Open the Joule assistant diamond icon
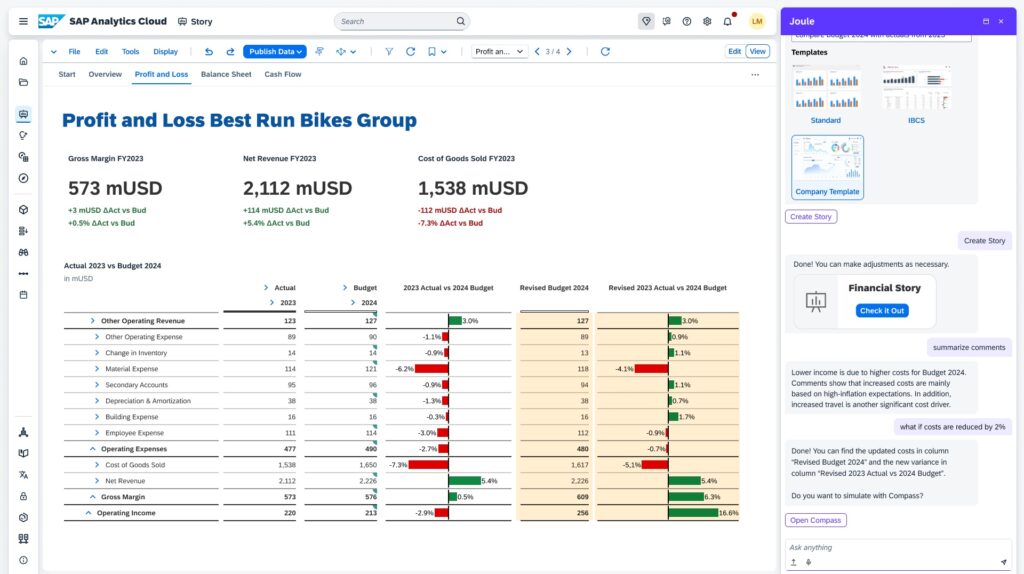This screenshot has width=1024, height=574. coord(646,21)
